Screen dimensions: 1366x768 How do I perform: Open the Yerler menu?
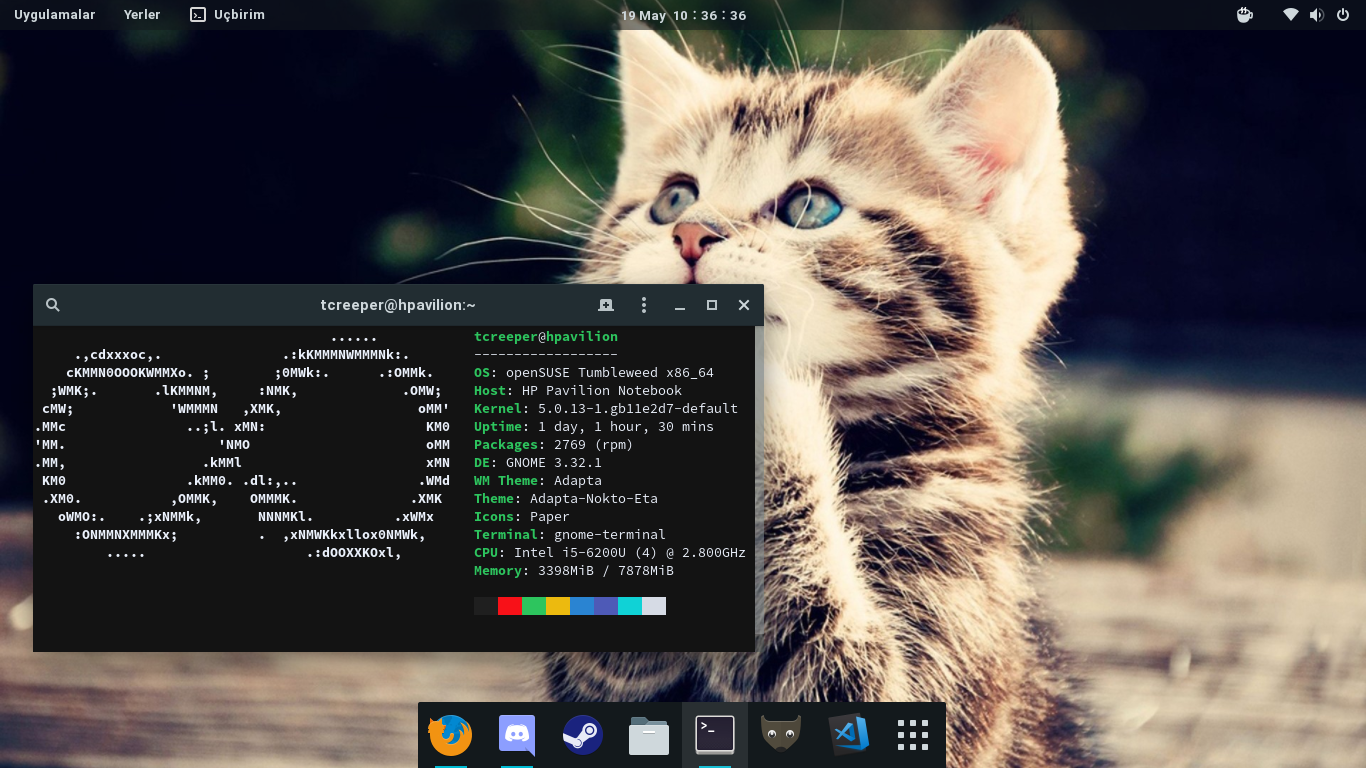pos(142,15)
